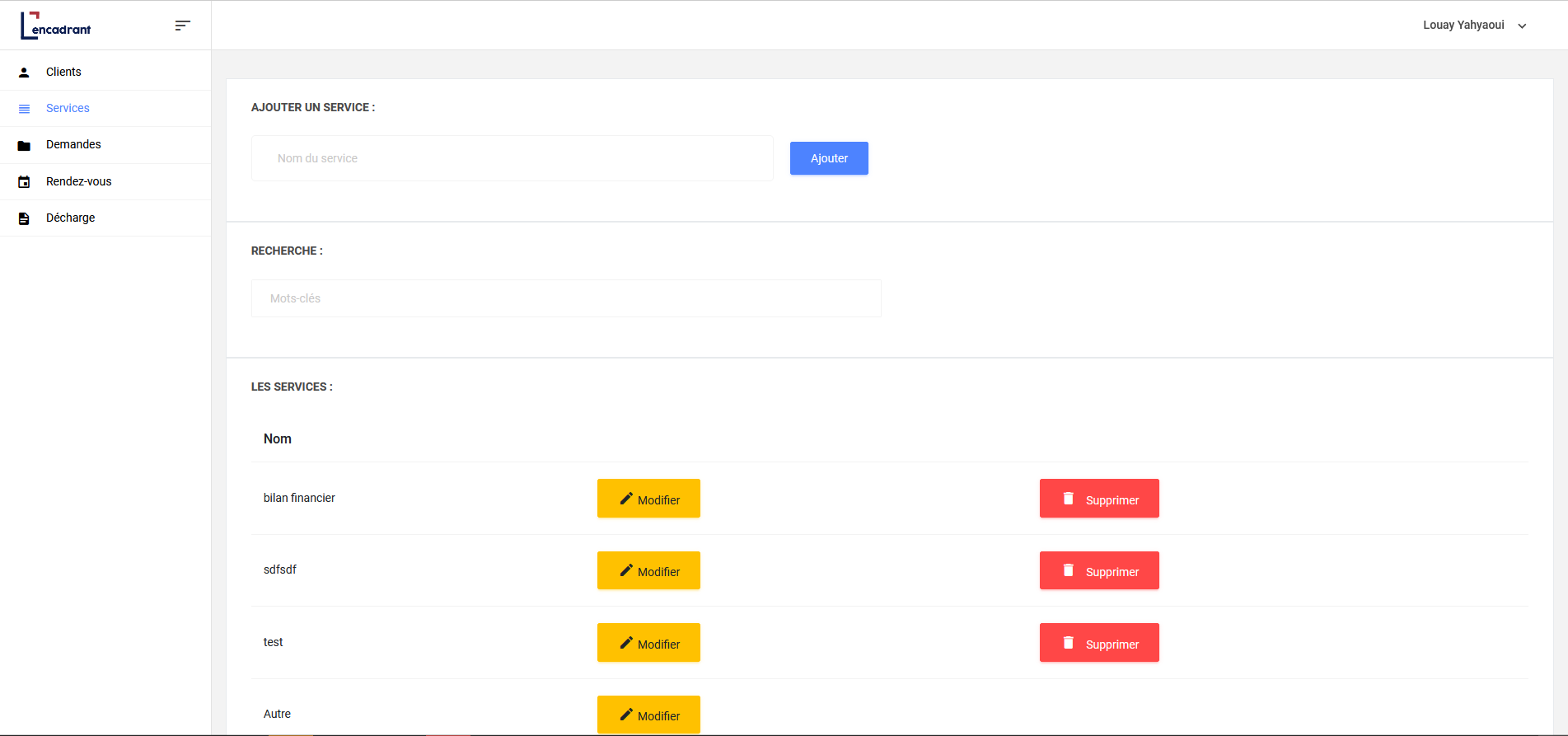
Task: Click trash icon in sdfsdf row
Action: [1069, 570]
